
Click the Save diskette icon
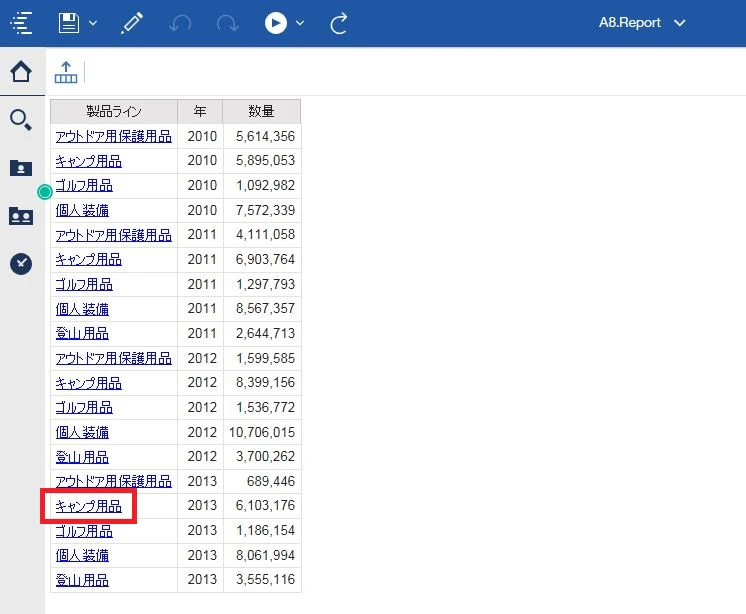[69, 23]
